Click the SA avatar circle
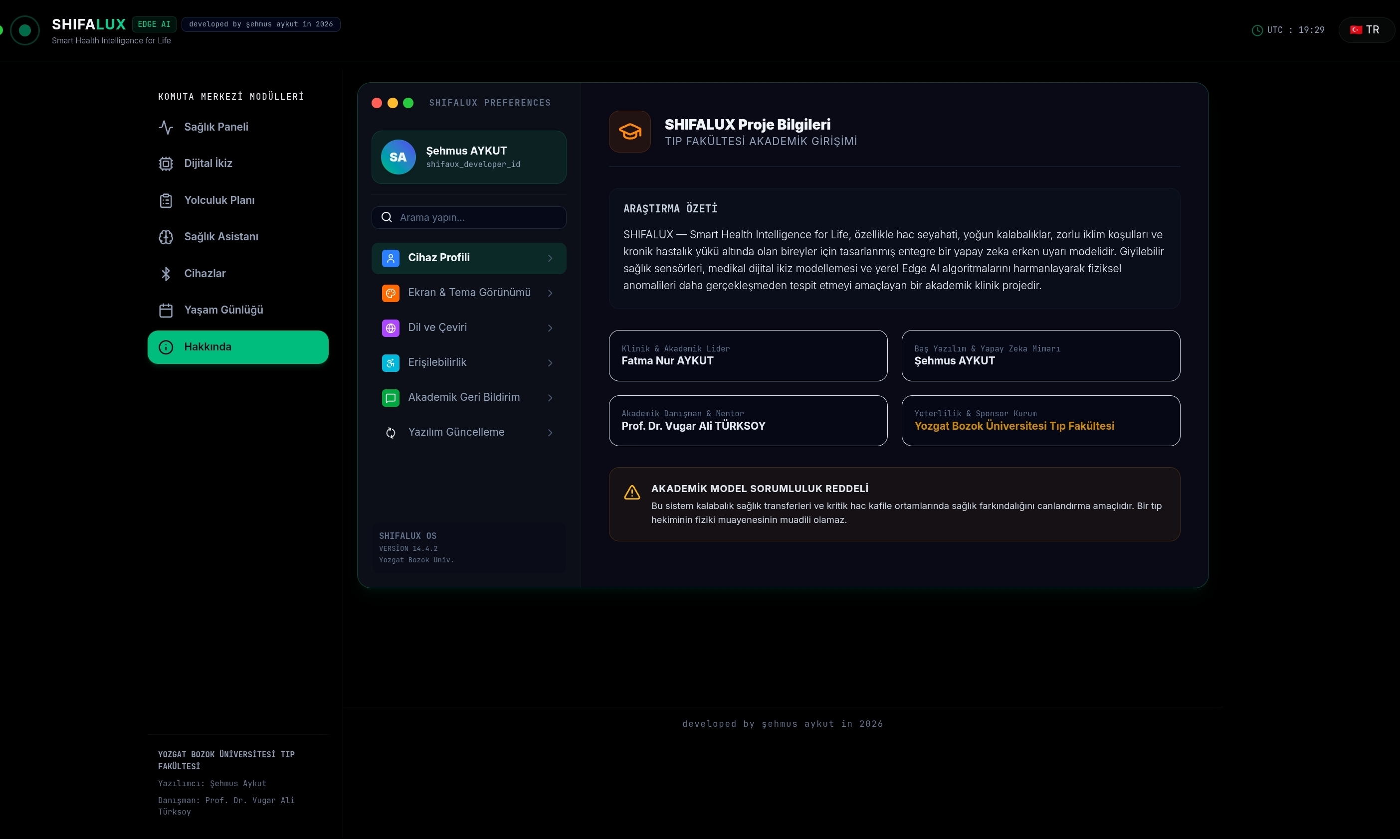Screen dimensions: 1400x840 [398, 158]
